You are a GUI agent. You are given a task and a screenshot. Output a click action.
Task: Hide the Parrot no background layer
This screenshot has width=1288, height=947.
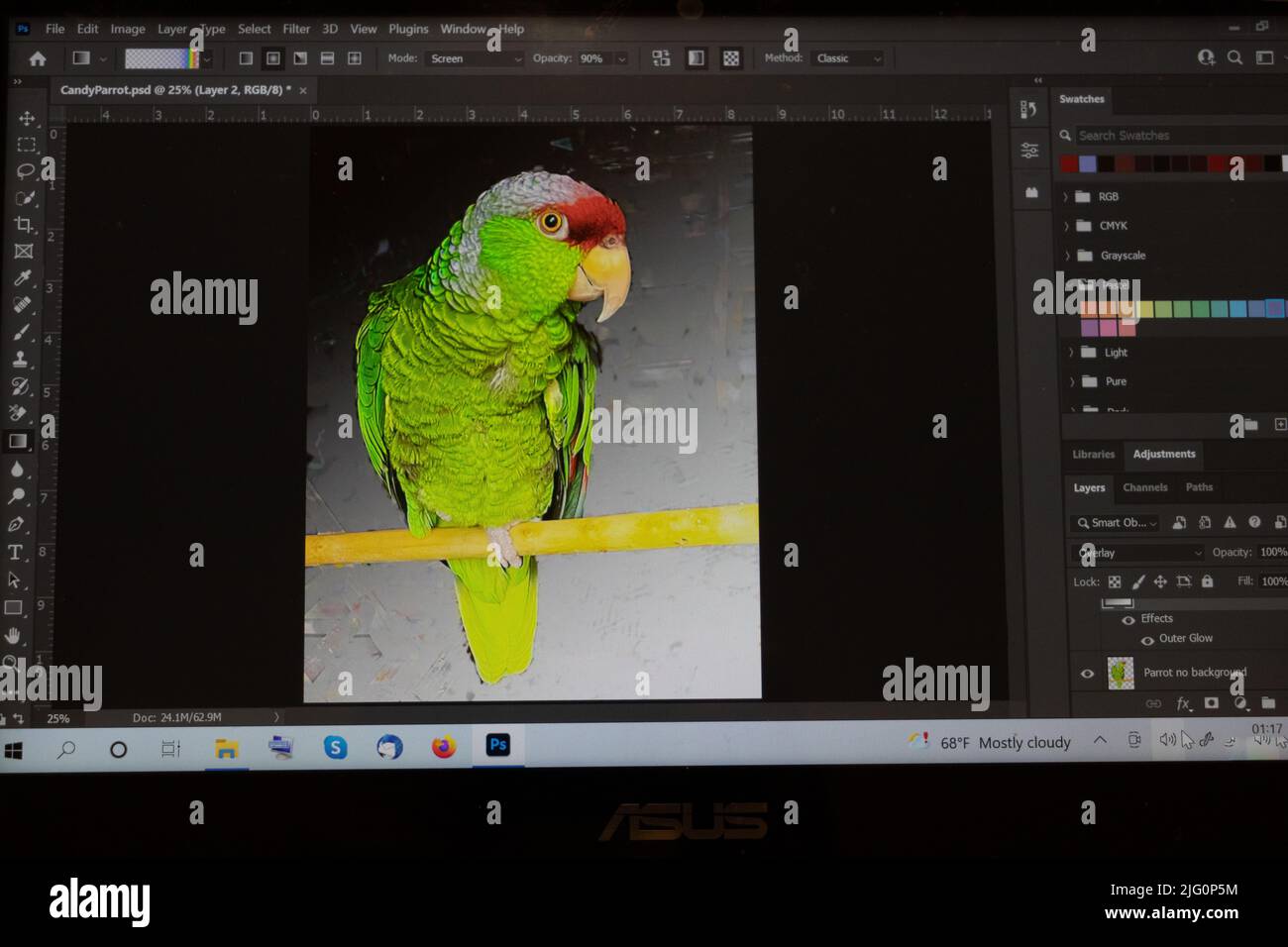point(1087,674)
